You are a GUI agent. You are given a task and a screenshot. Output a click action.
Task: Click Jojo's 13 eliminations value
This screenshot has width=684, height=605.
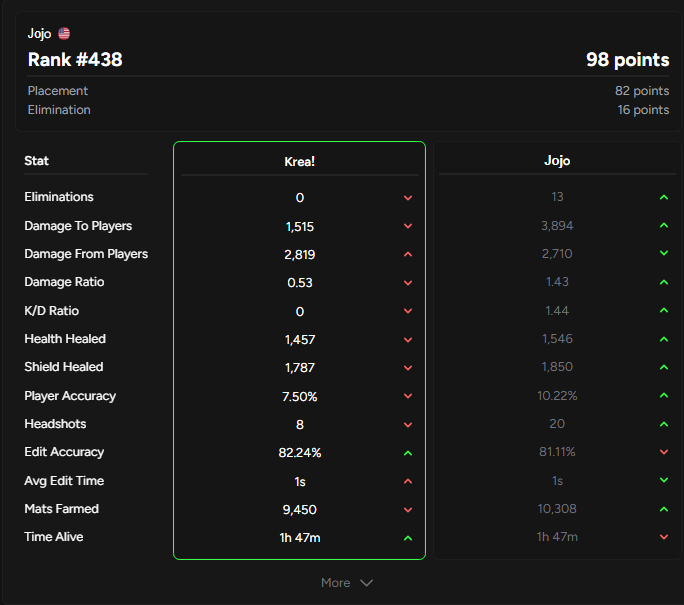tap(557, 197)
